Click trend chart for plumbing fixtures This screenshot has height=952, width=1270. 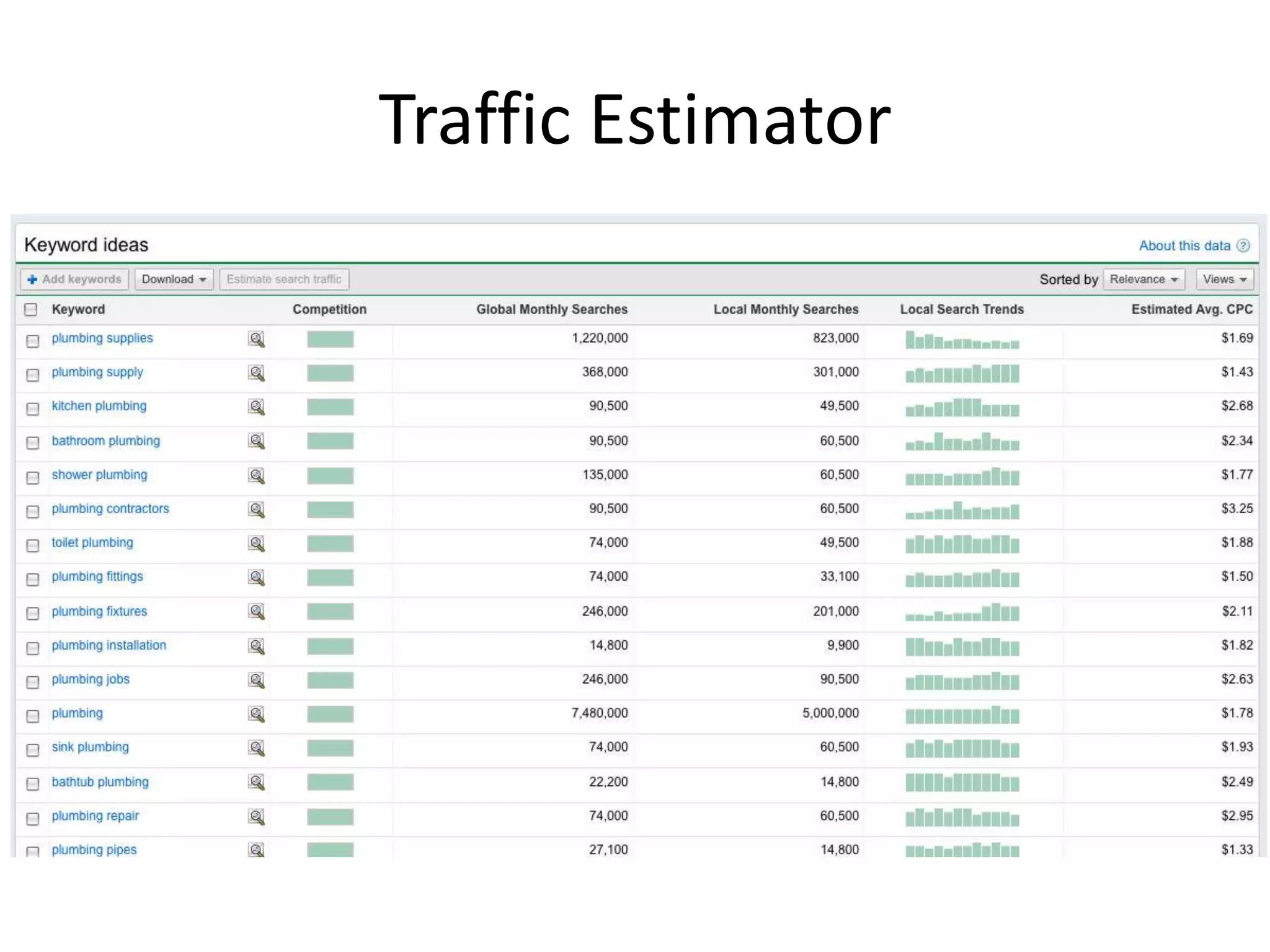pos(962,612)
